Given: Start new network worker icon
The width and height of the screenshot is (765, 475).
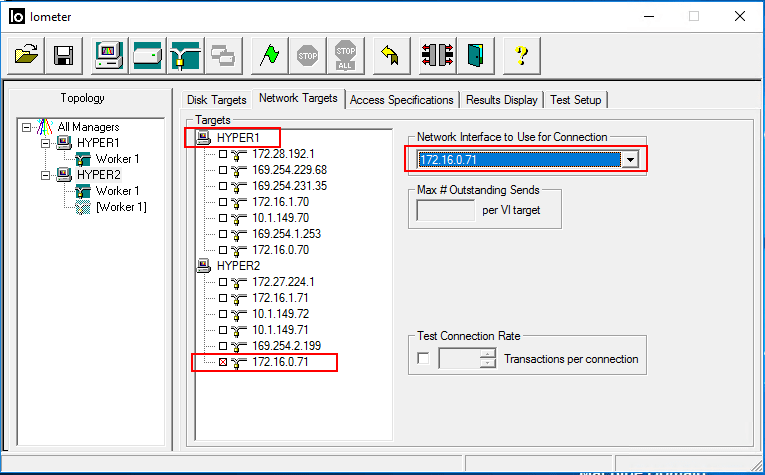Looking at the screenshot, I should (x=185, y=55).
